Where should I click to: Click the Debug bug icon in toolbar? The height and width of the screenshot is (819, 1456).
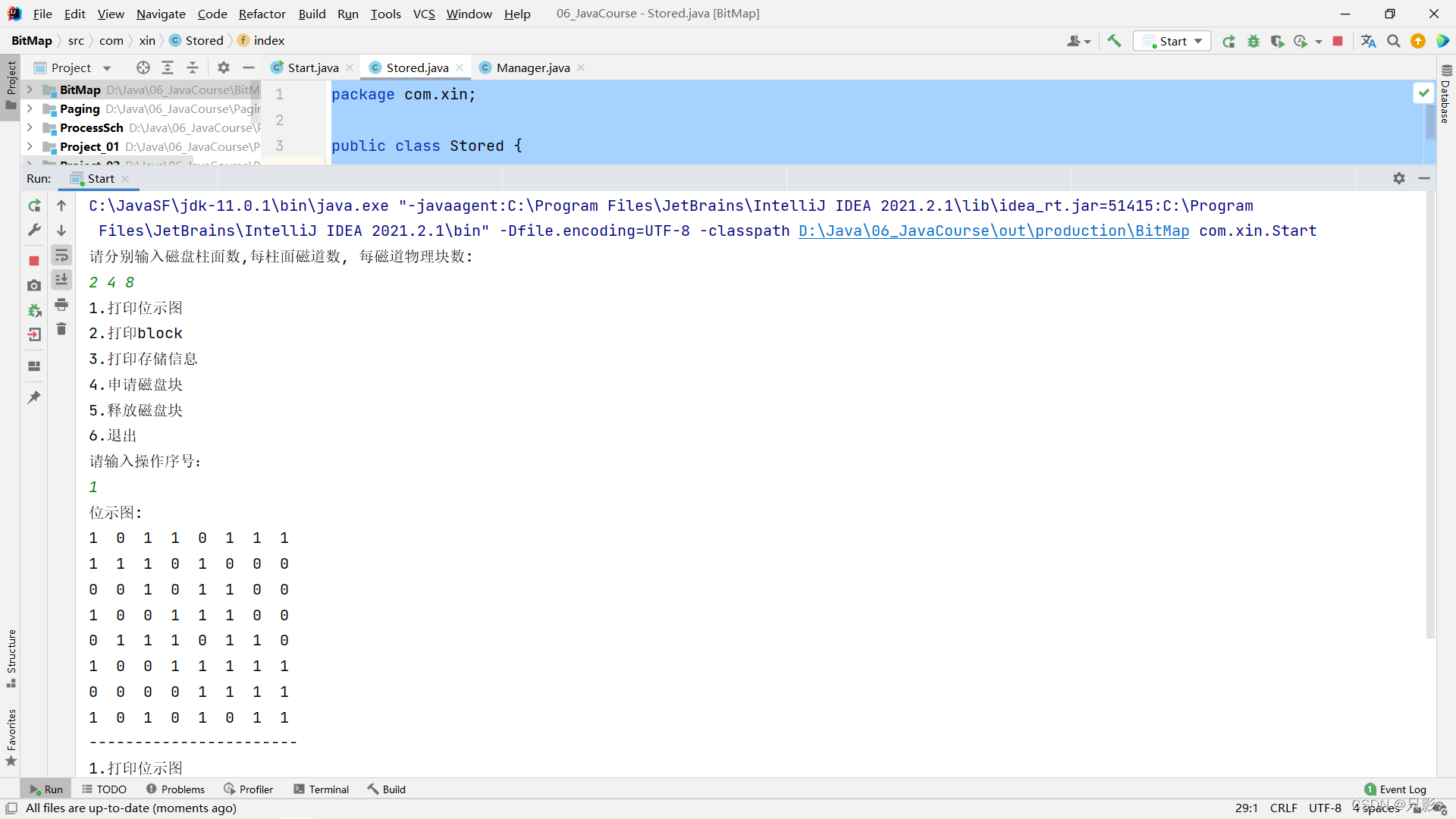(1254, 41)
